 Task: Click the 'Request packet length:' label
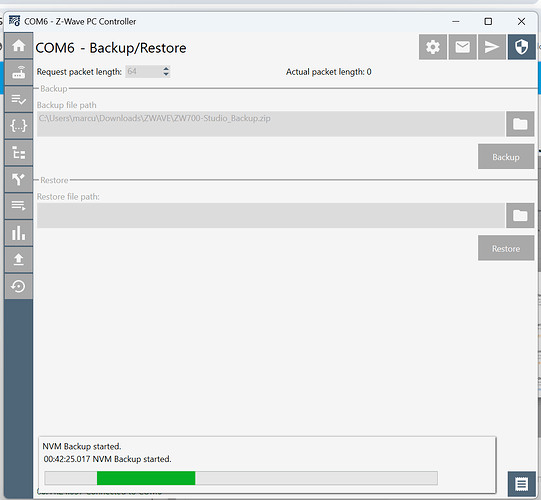point(79,72)
